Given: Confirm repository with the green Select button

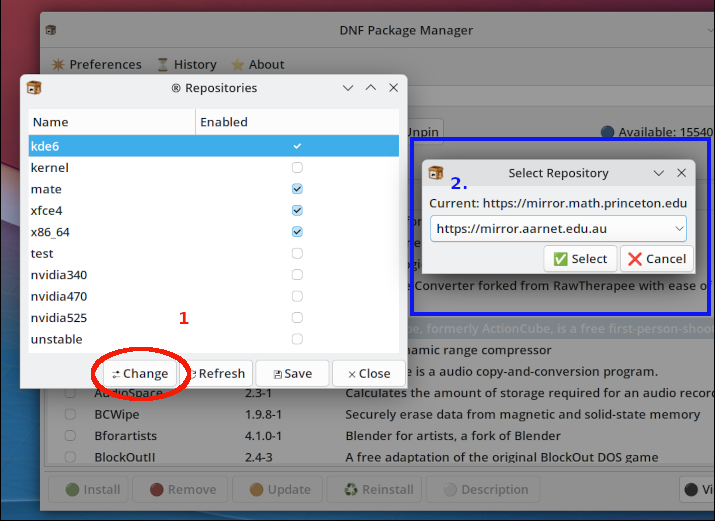Looking at the screenshot, I should [x=580, y=258].
